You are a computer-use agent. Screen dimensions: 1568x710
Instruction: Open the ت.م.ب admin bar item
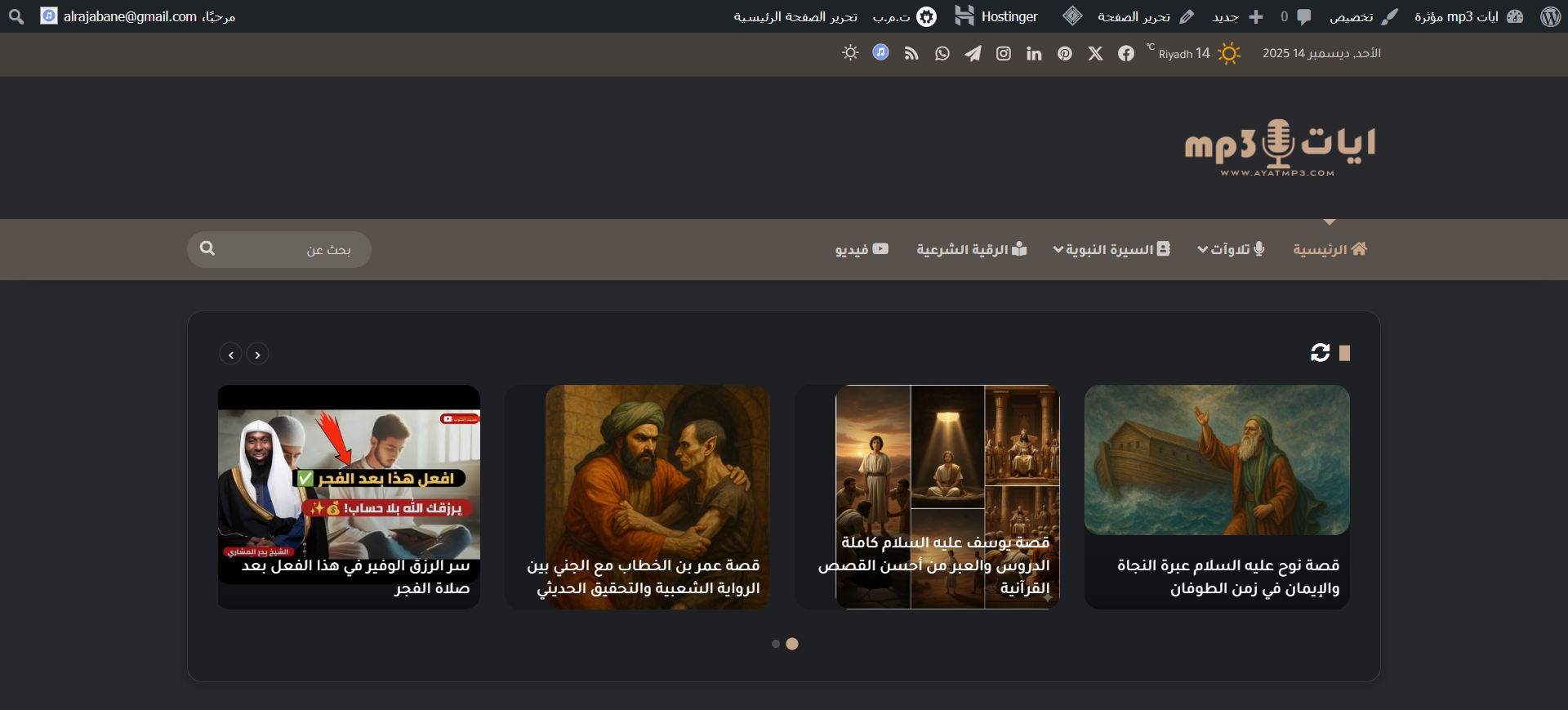[904, 16]
